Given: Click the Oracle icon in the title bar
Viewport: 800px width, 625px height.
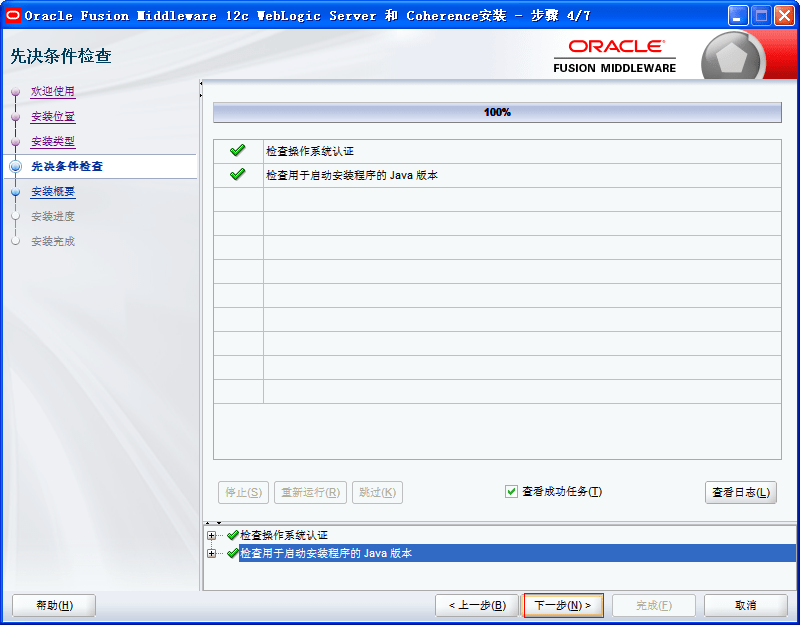Looking at the screenshot, I should pyautogui.click(x=12, y=15).
